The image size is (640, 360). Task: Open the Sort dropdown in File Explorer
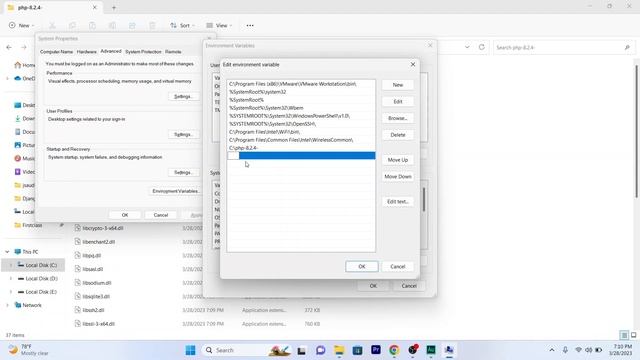(x=182, y=25)
